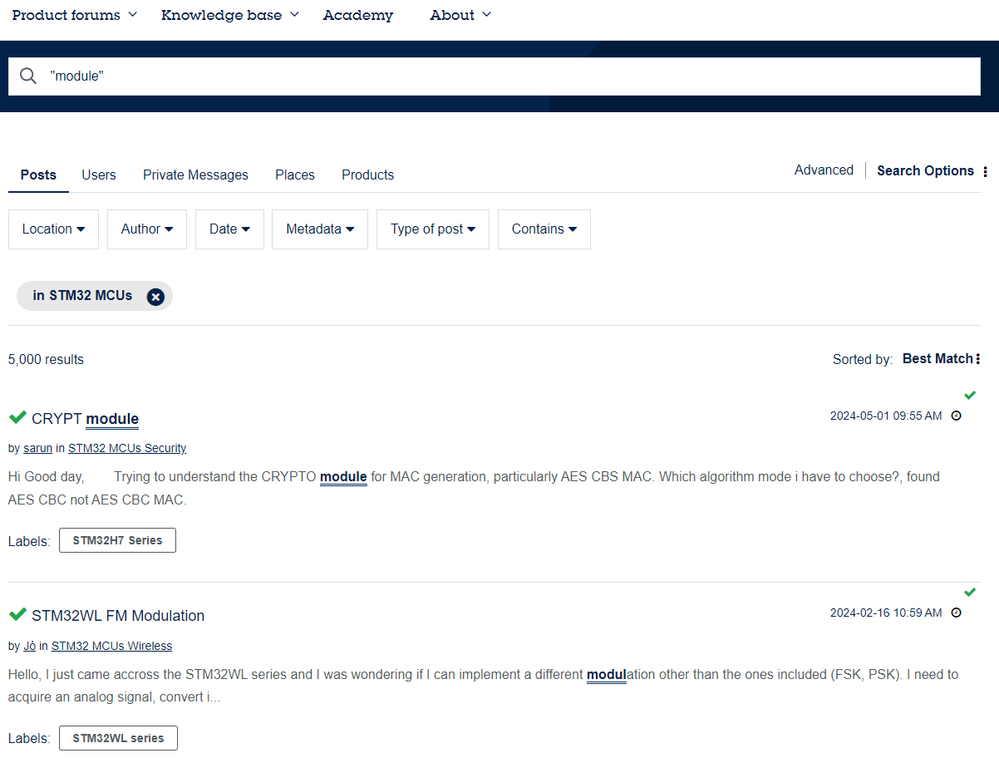Click highlighted word 'module' in CRYPT post excerpt
Screen dimensions: 999x758
pyautogui.click(x=343, y=476)
